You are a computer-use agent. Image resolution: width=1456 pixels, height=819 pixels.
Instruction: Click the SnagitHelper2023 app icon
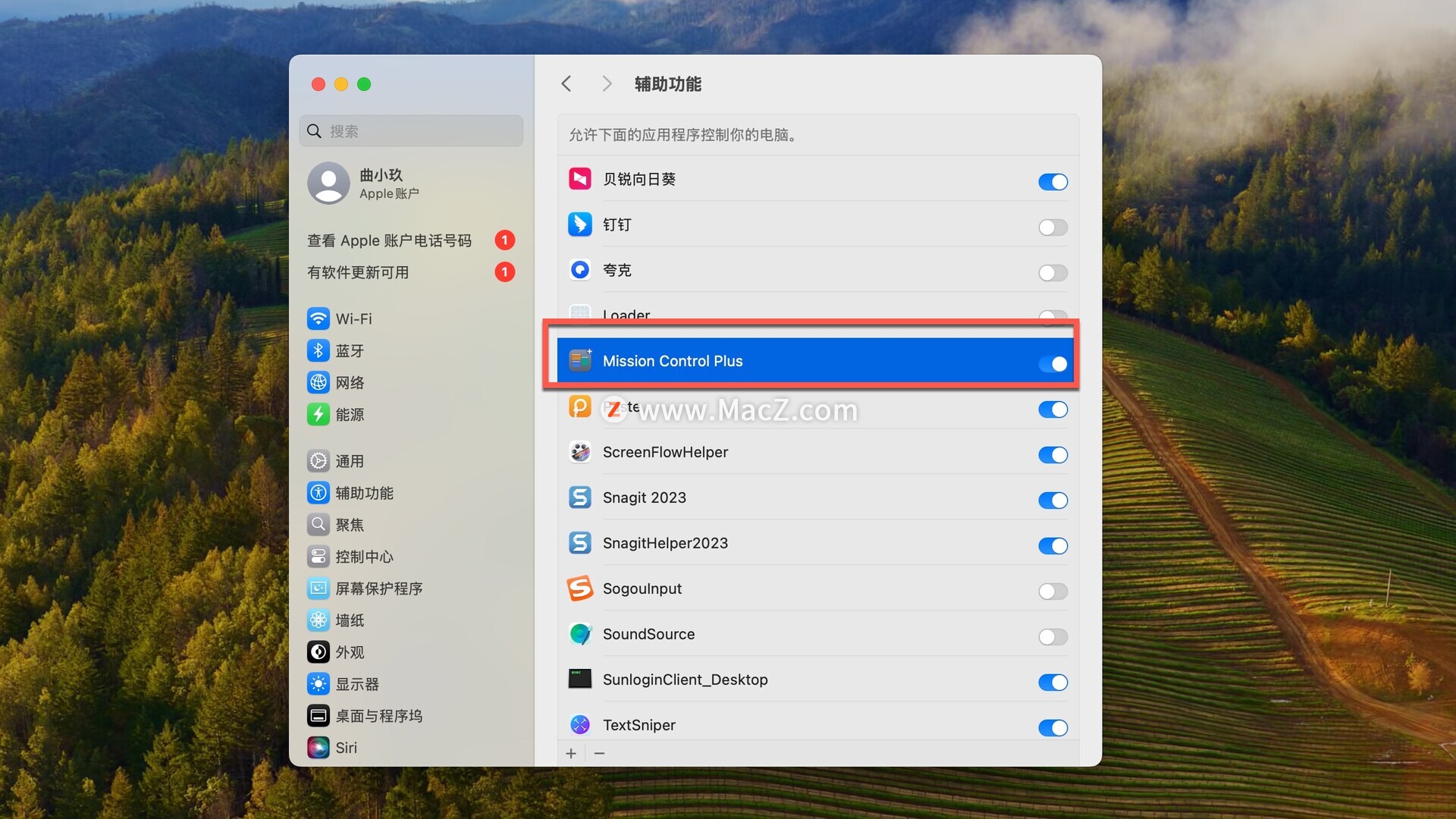tap(580, 543)
